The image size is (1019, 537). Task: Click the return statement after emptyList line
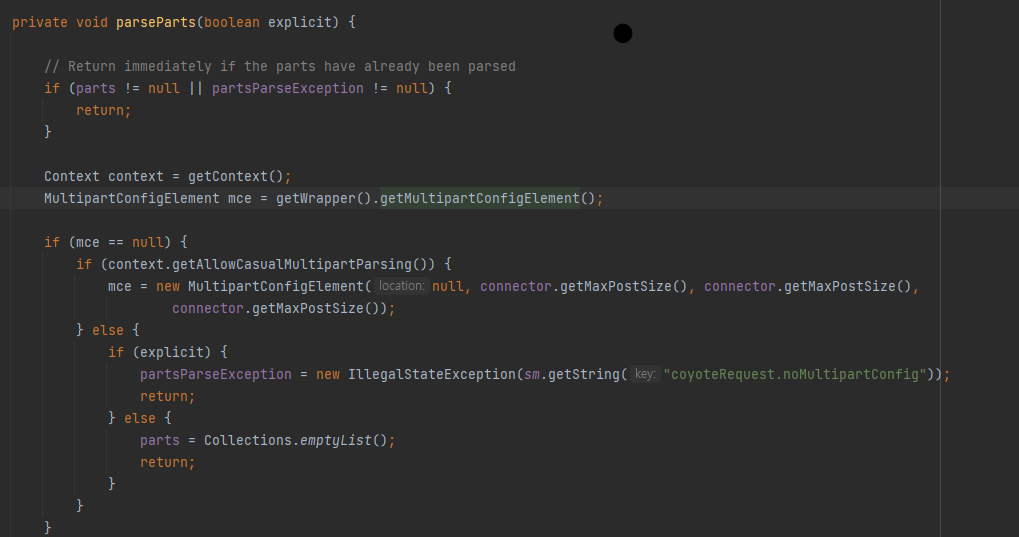tap(168, 462)
